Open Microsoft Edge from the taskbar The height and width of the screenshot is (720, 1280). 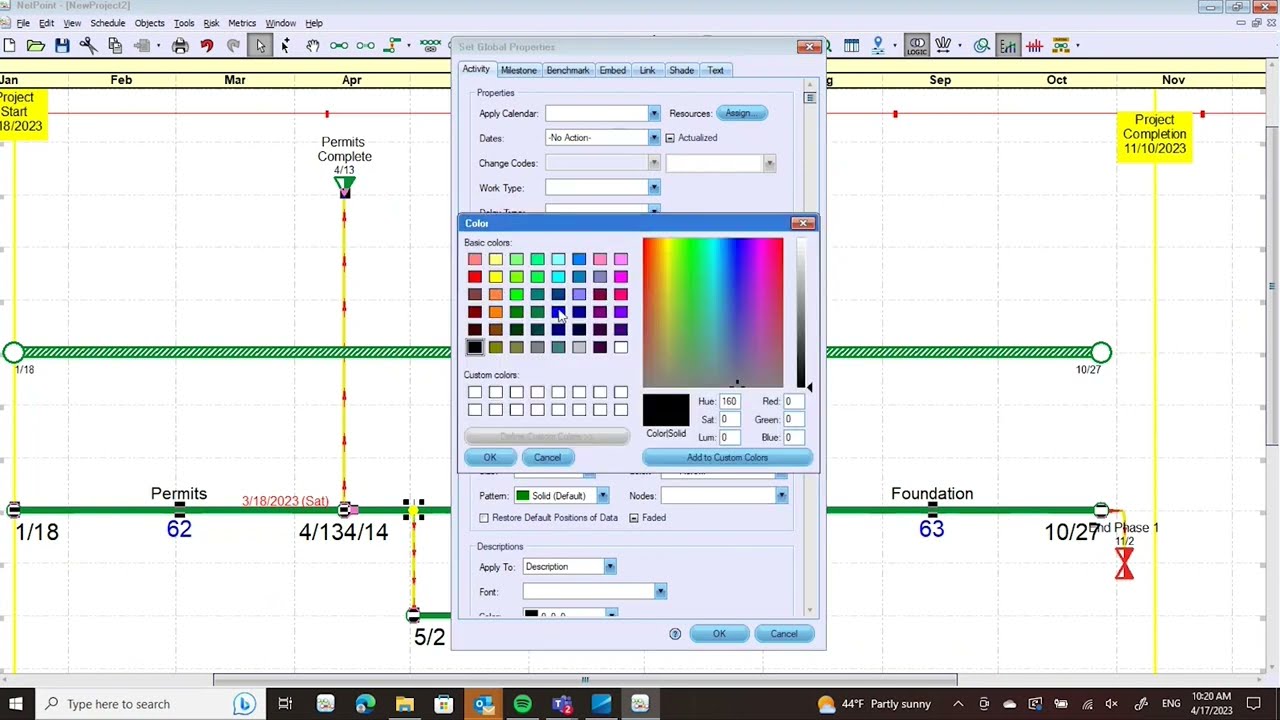tap(364, 704)
